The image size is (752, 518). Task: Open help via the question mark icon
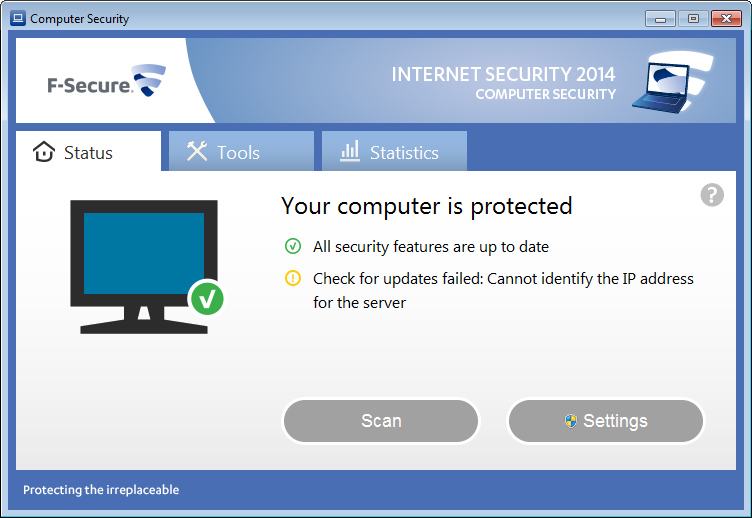[x=712, y=195]
